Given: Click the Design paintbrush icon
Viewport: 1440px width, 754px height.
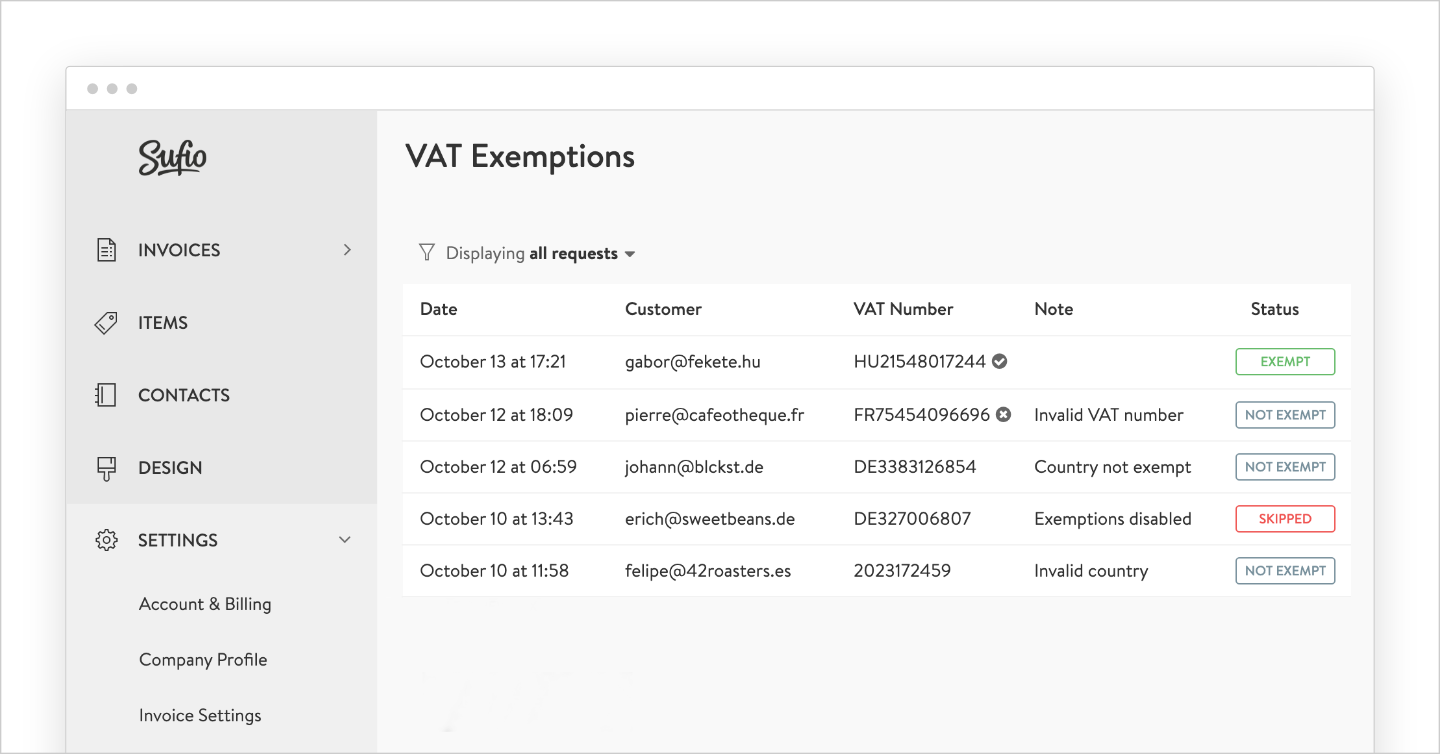Looking at the screenshot, I should (106, 468).
